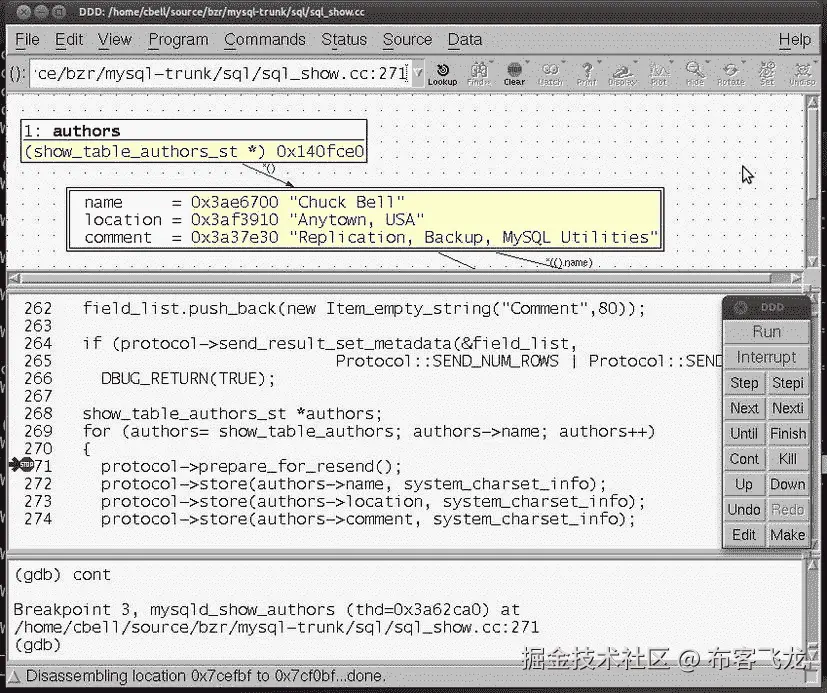The image size is (827, 693).
Task: Open the File menu
Action: point(27,40)
